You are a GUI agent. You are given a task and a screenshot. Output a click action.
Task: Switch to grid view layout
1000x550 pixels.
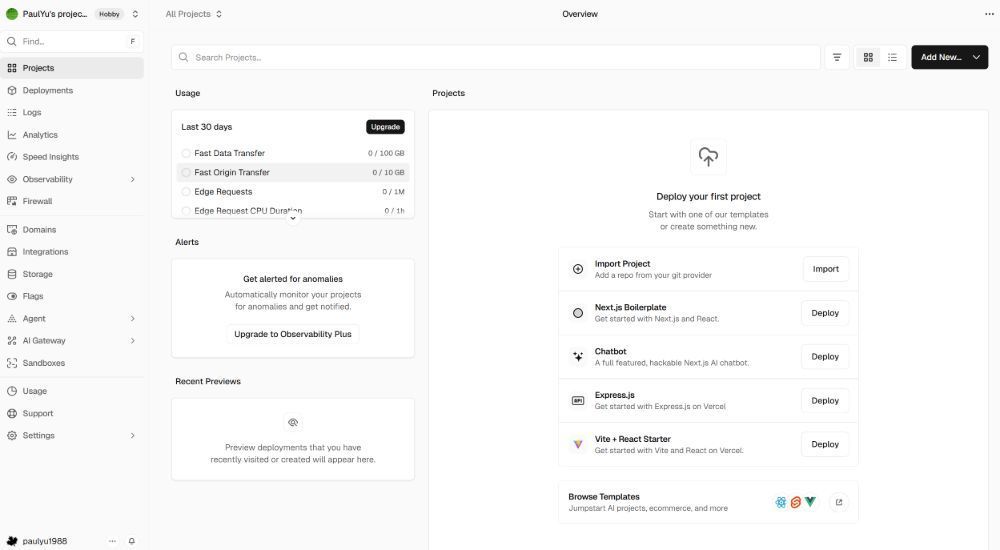pyautogui.click(x=868, y=57)
